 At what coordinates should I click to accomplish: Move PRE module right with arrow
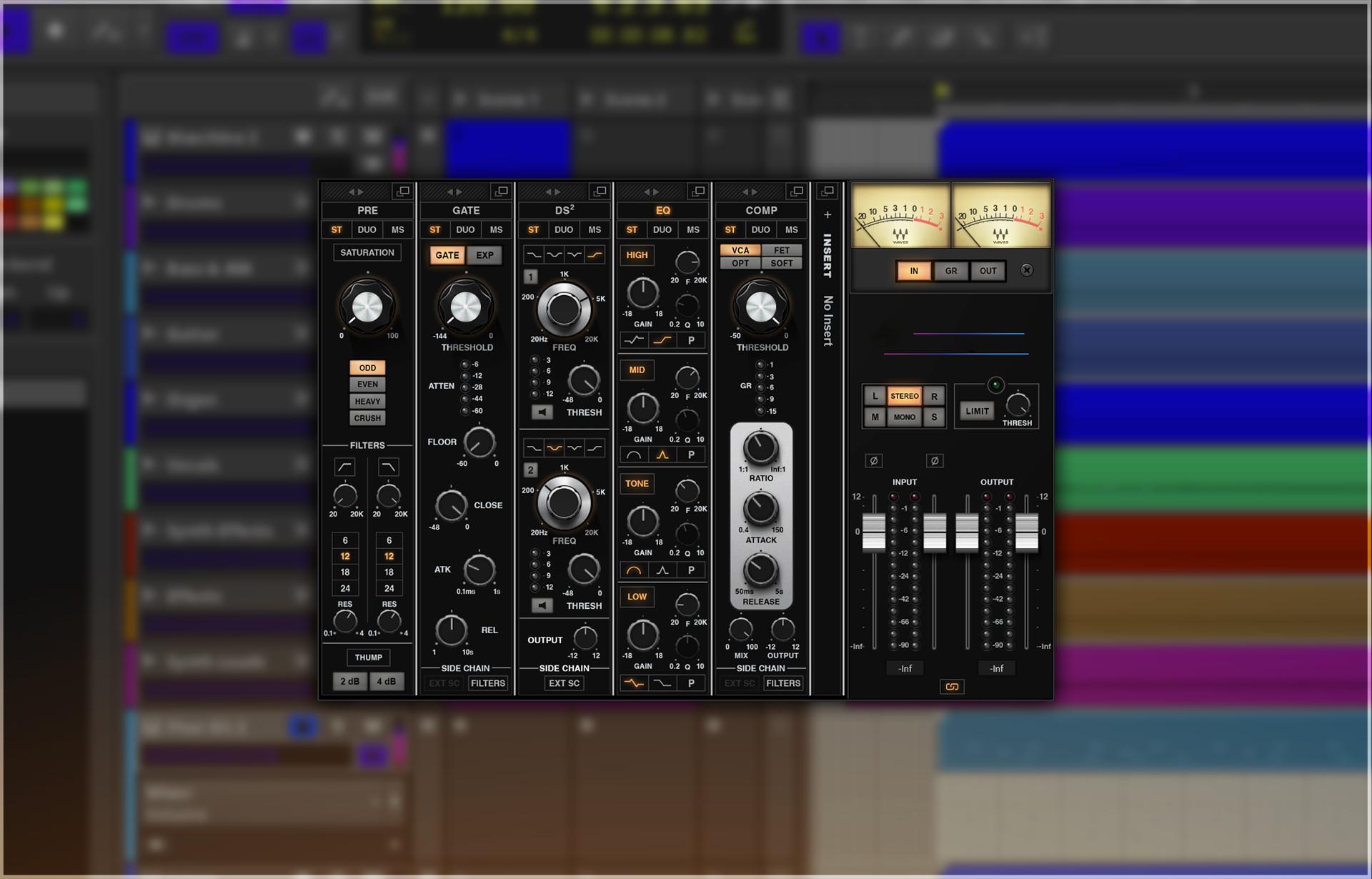click(x=361, y=192)
